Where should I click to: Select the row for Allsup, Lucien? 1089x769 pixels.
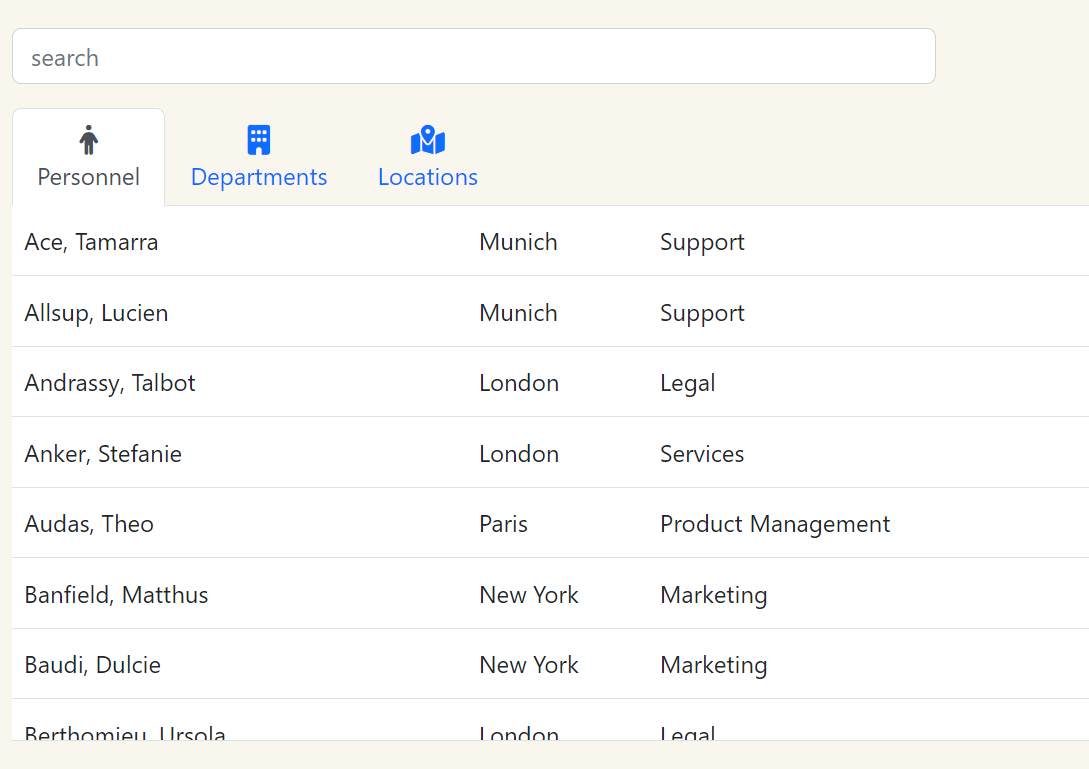coord(96,312)
